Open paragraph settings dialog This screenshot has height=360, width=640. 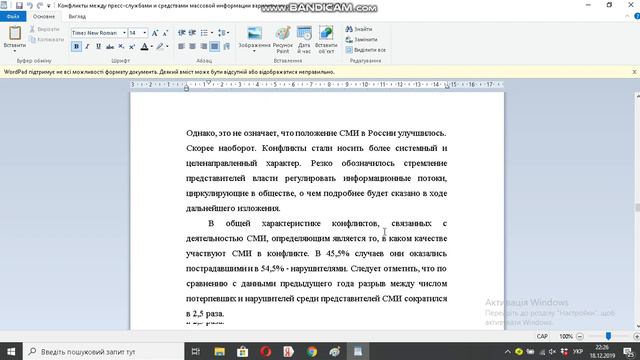[227, 47]
